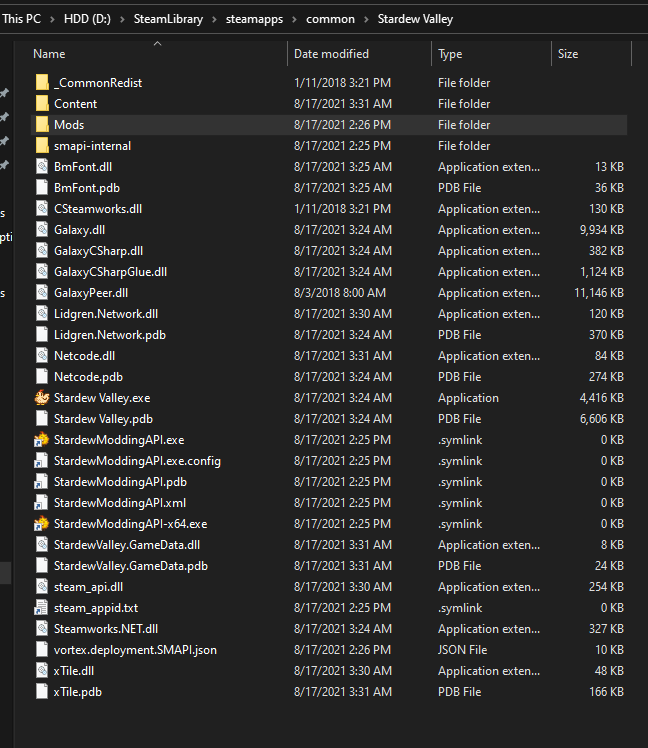Select file name StardewValley.GameData.pdb

(x=131, y=565)
